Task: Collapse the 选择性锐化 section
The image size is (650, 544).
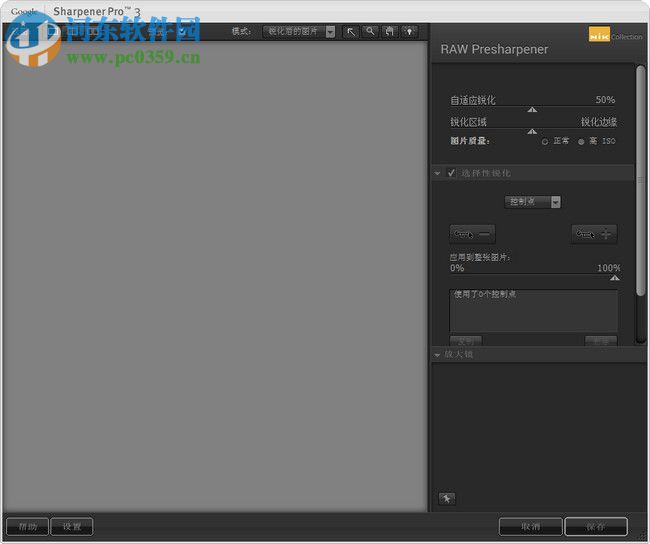Action: [x=437, y=173]
